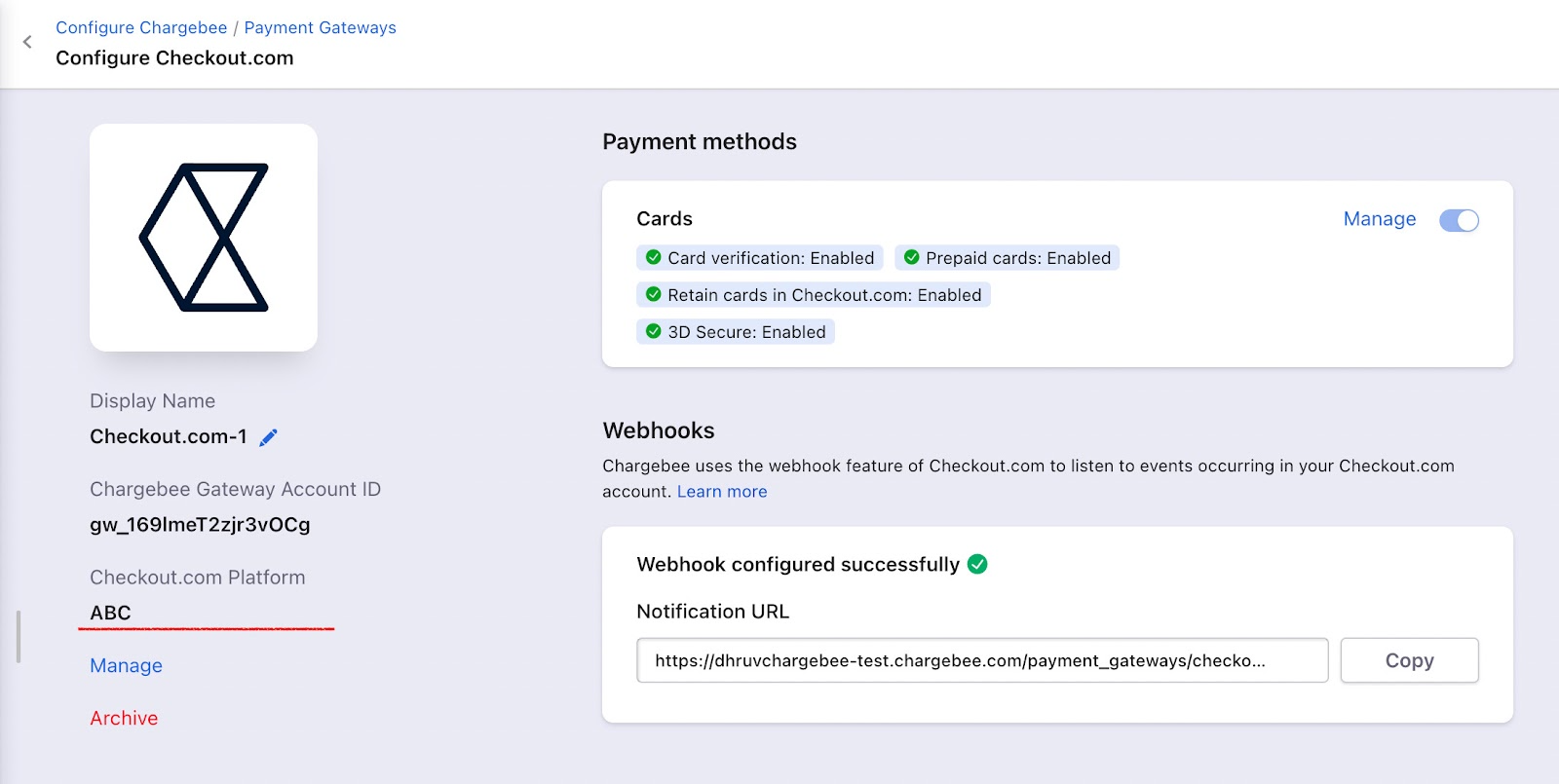Click the Checkout.com logo thumbnail
The height and width of the screenshot is (784, 1559).
coord(204,238)
